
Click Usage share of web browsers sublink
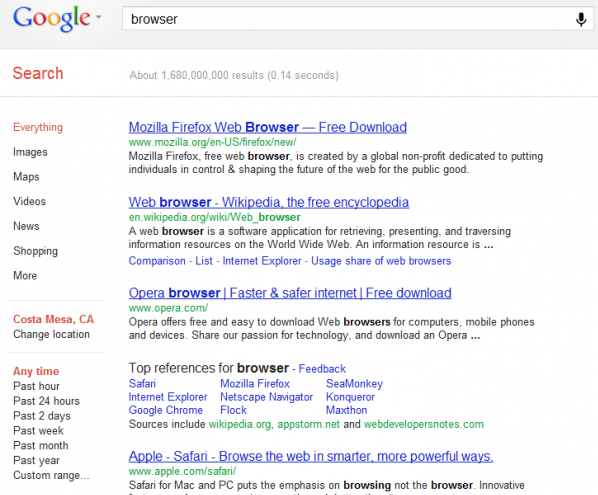coord(381,261)
